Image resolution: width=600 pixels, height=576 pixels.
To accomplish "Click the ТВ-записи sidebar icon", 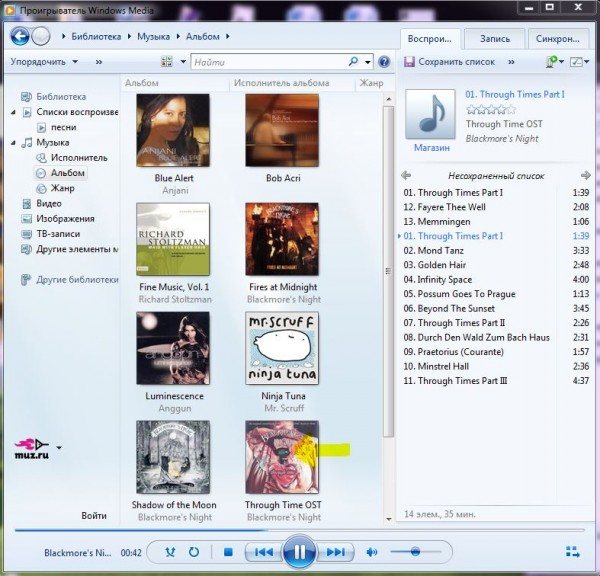I will coord(26,234).
